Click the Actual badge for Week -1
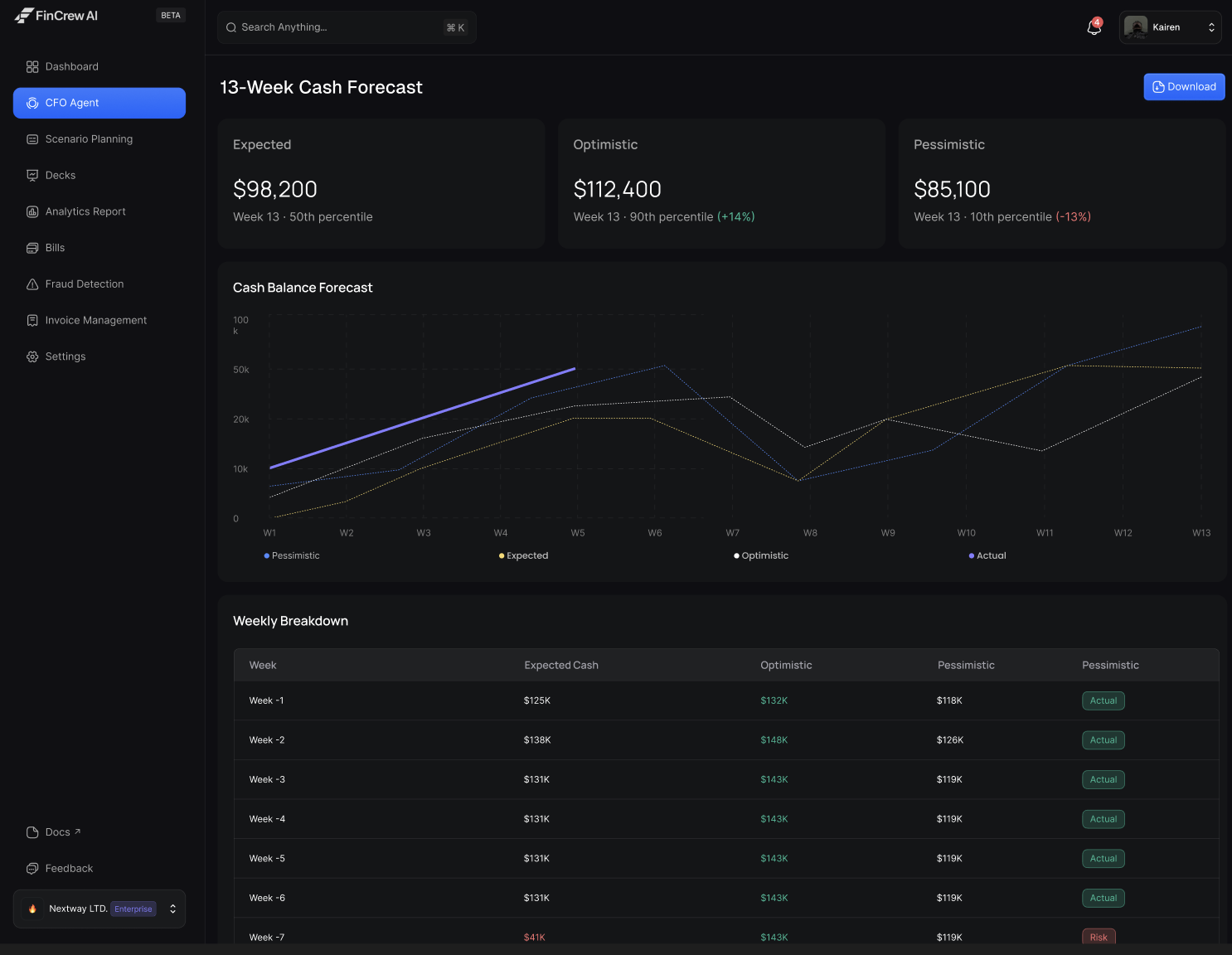Image resolution: width=1232 pixels, height=955 pixels. (1103, 700)
